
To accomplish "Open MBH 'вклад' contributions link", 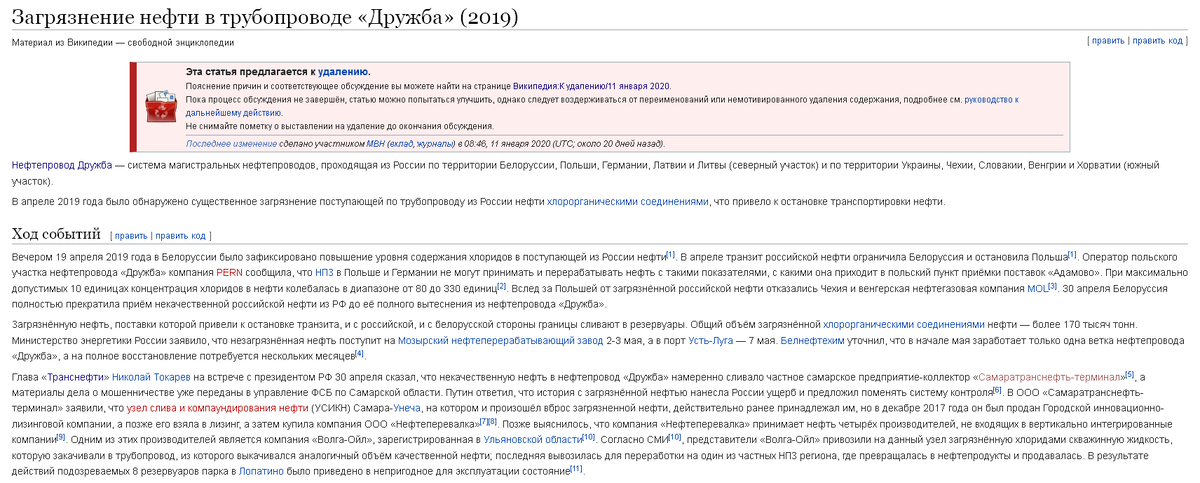I will point(402,143).
